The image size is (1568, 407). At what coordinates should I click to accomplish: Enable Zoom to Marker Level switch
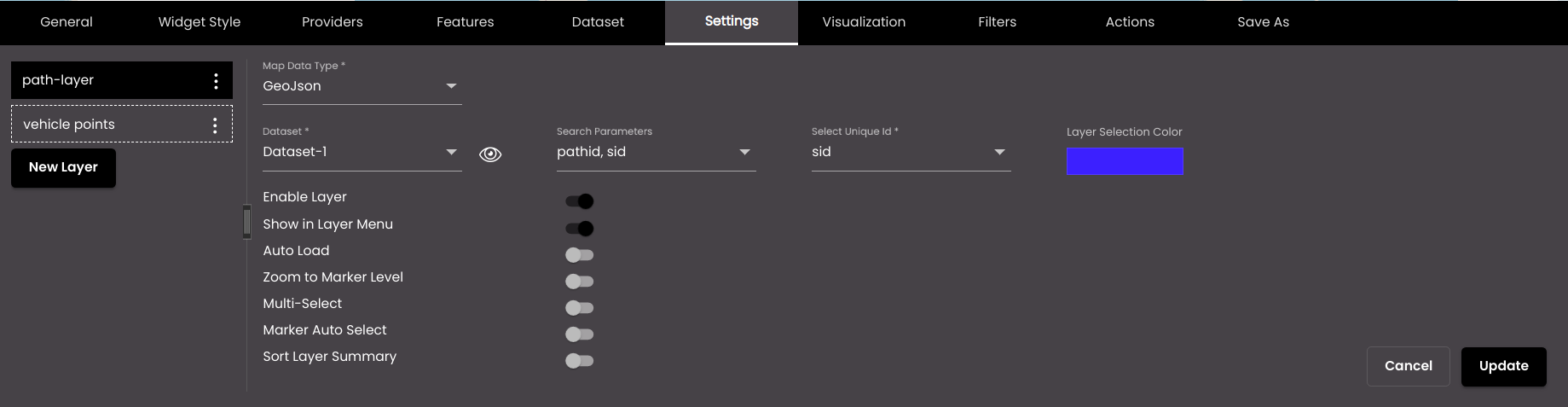tap(580, 282)
